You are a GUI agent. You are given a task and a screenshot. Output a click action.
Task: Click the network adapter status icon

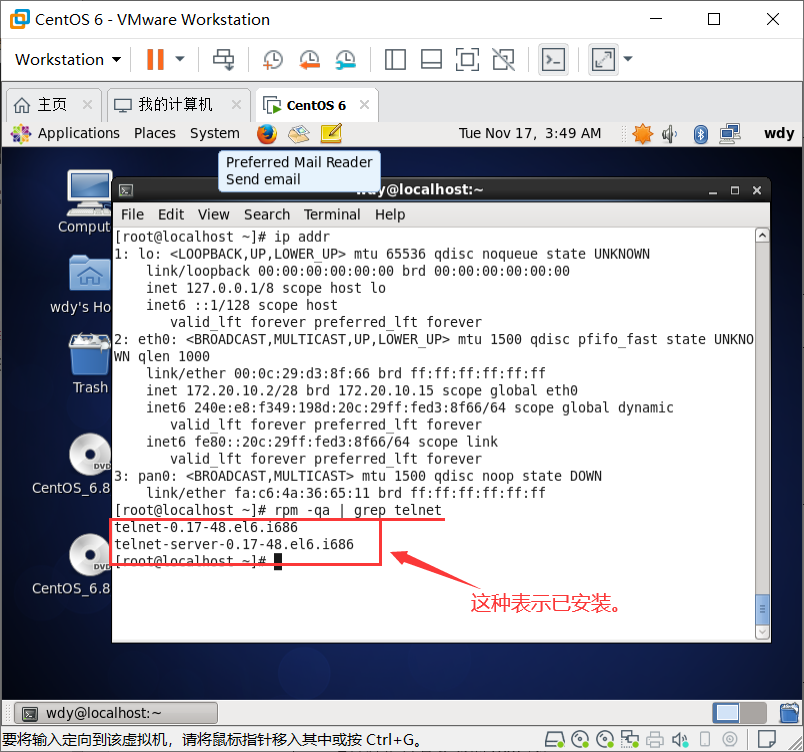630,739
